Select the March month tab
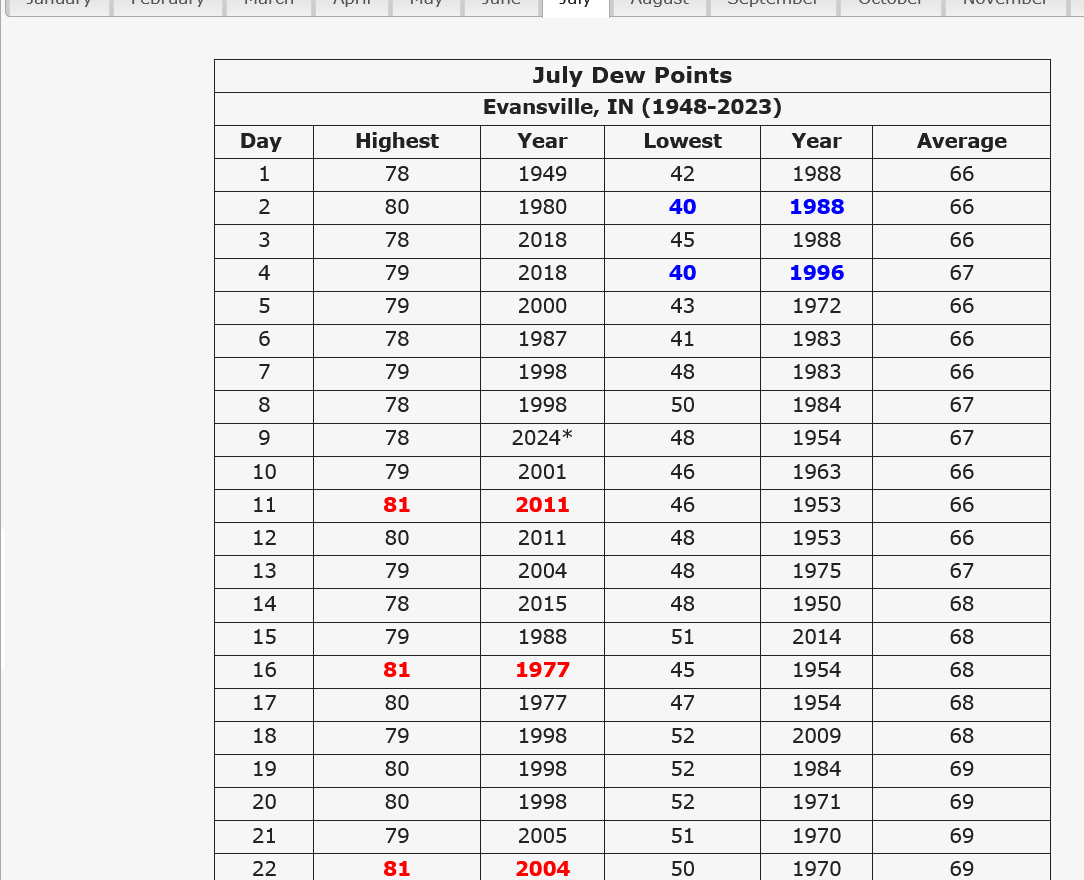The height and width of the screenshot is (880, 1084). [269, 6]
